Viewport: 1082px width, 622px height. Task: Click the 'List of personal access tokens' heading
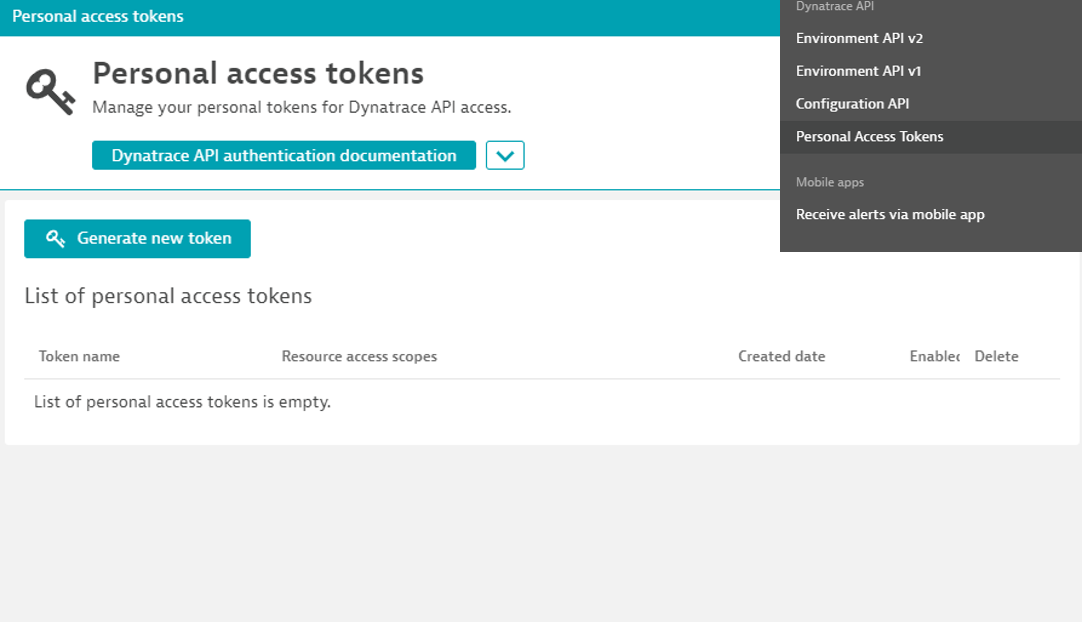[x=168, y=296]
